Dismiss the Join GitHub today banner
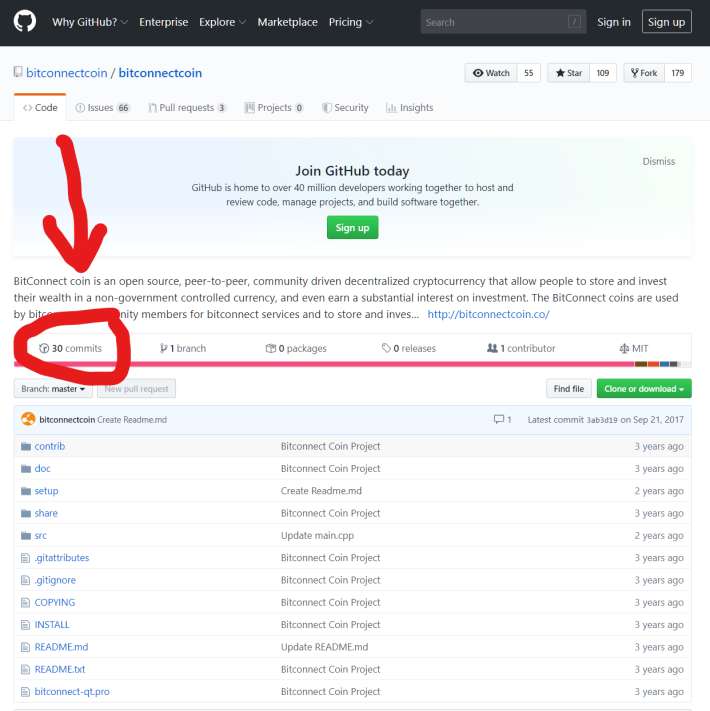The height and width of the screenshot is (711, 710). [658, 161]
